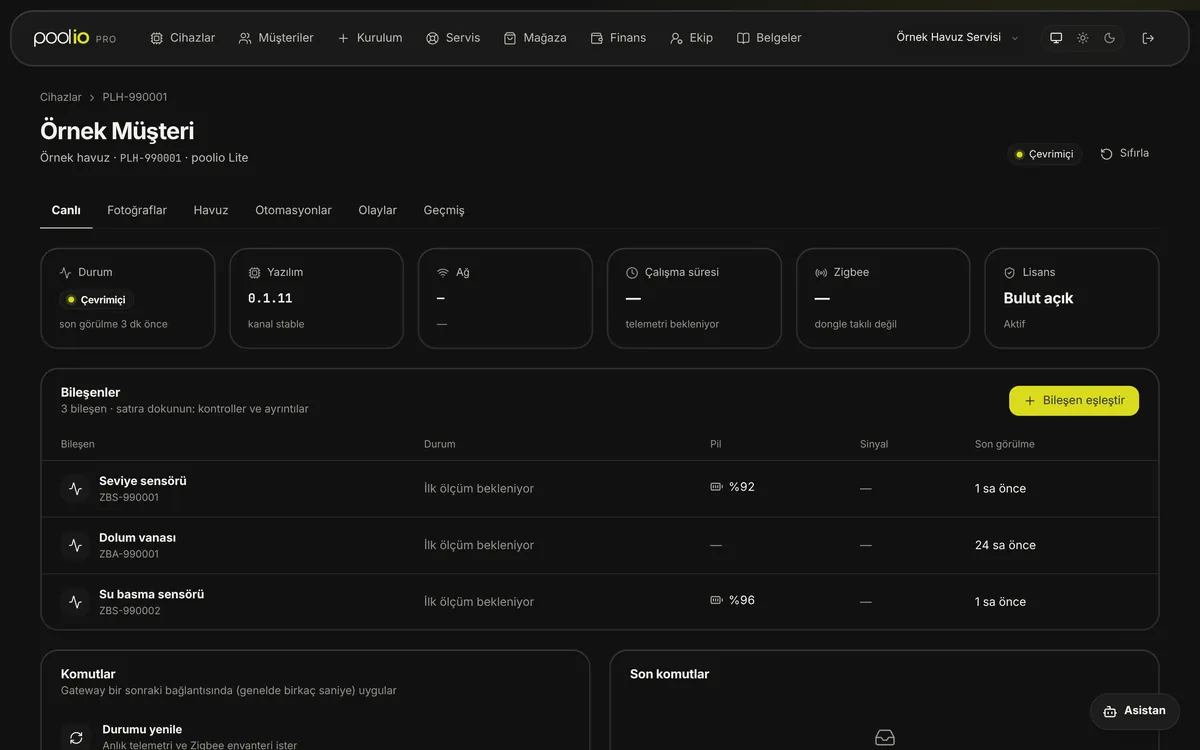The width and height of the screenshot is (1200, 750).
Task: Open Ekip in the top navigation
Action: tap(692, 38)
